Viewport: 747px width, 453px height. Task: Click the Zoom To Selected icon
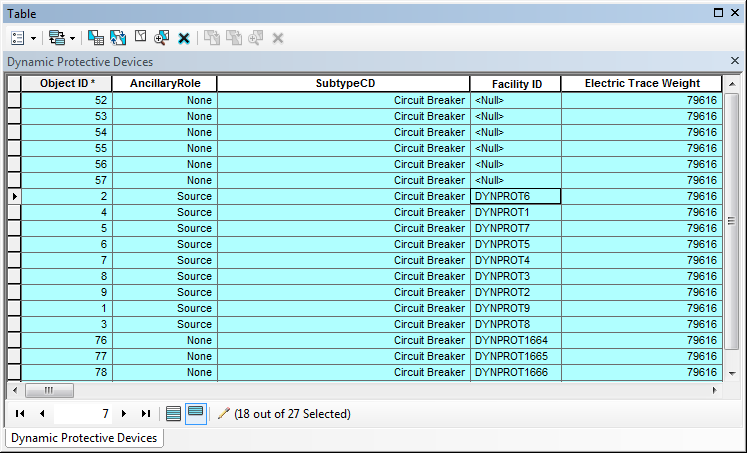(x=162, y=37)
